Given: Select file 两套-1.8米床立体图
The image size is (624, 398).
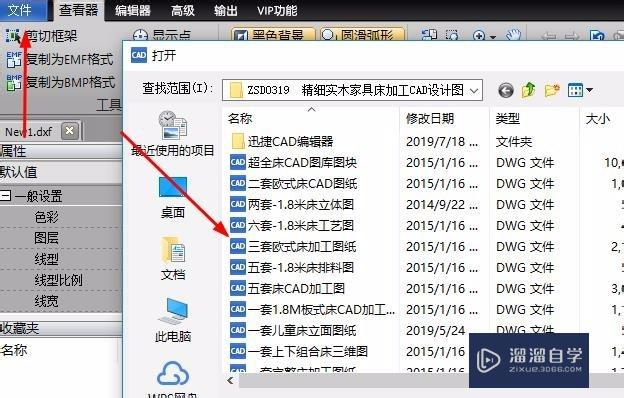Looking at the screenshot, I should tap(292, 205).
